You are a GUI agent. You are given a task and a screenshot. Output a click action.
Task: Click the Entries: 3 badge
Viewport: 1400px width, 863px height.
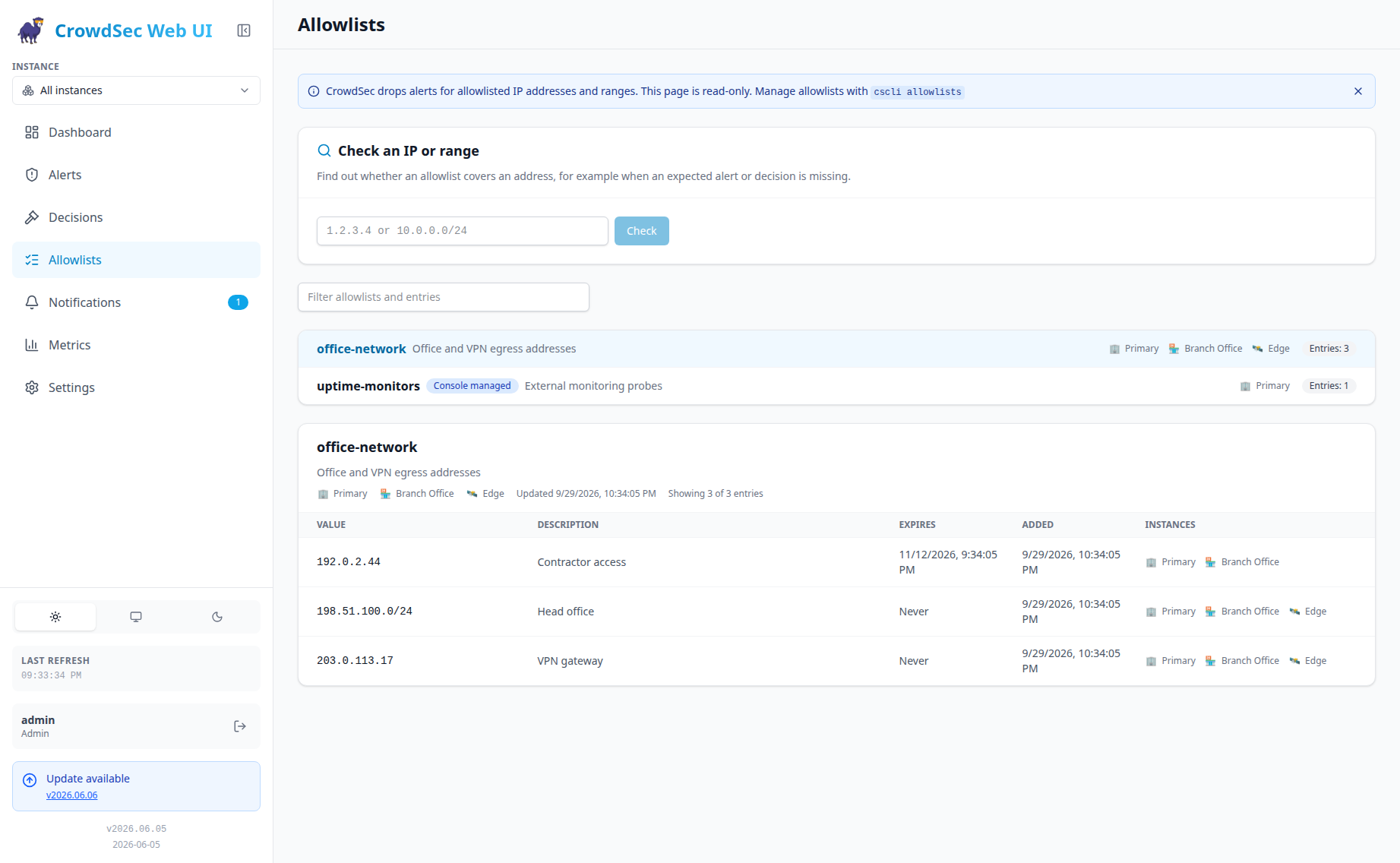pyautogui.click(x=1329, y=349)
